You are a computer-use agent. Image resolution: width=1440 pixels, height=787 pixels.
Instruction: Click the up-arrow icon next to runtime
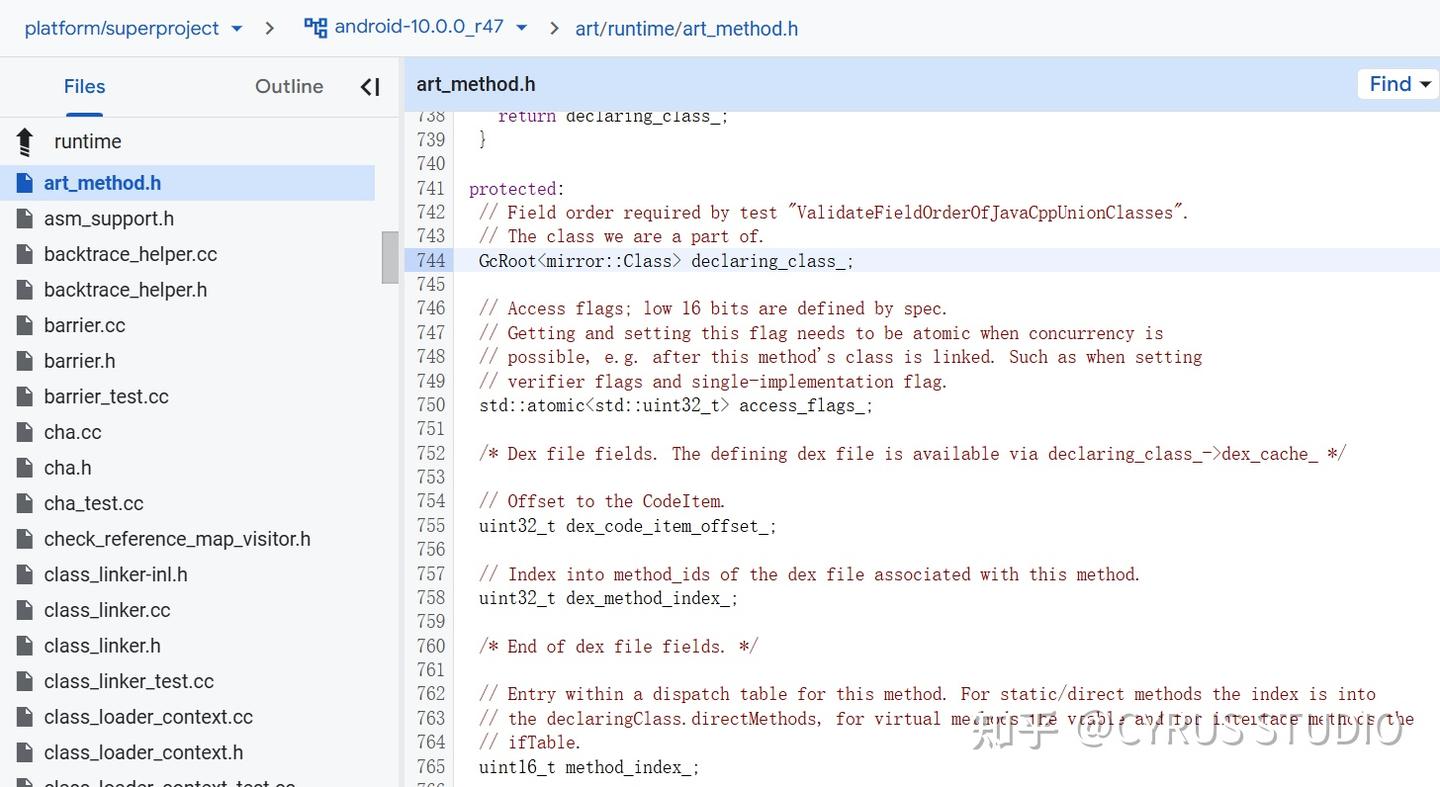[23, 141]
